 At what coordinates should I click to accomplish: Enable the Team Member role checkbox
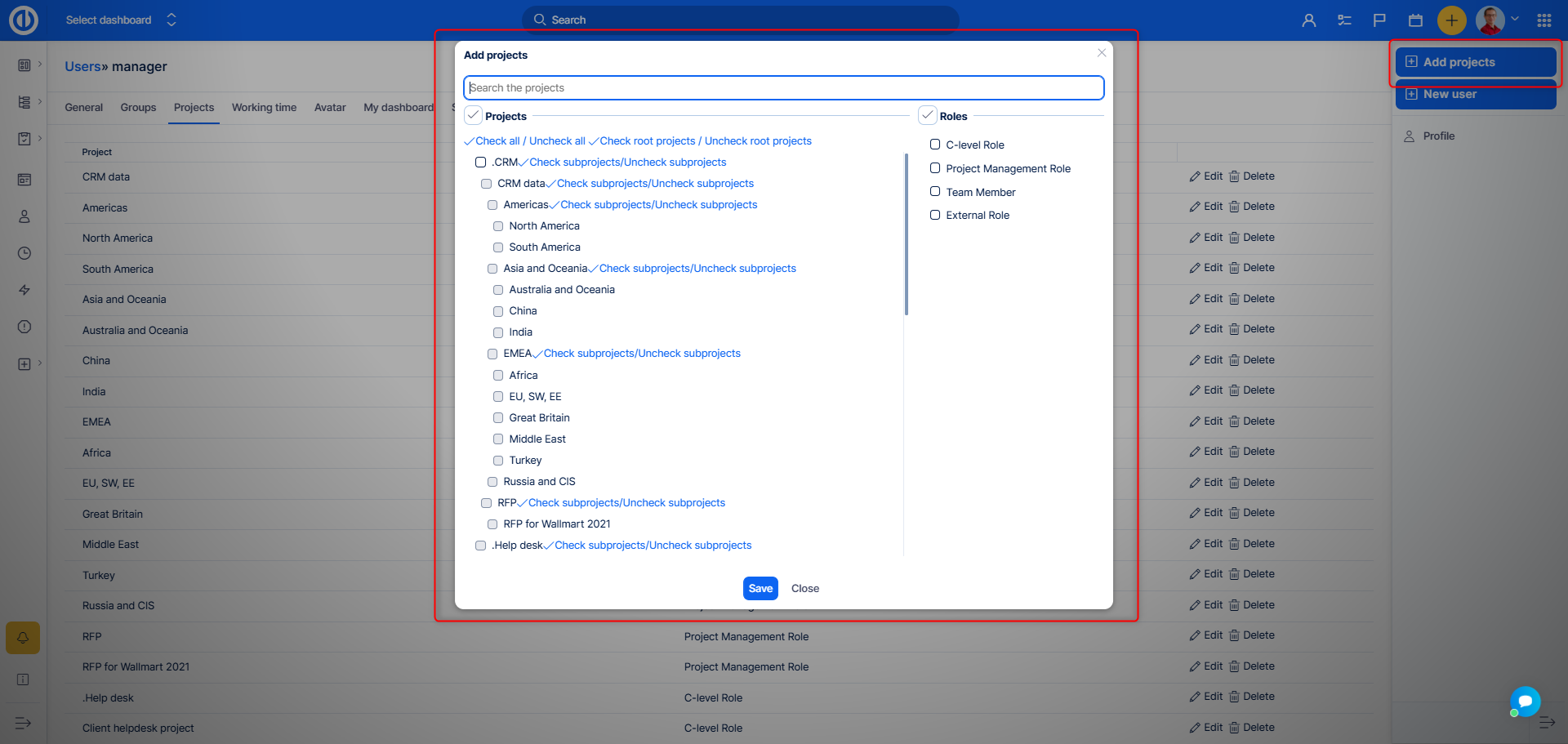(935, 192)
